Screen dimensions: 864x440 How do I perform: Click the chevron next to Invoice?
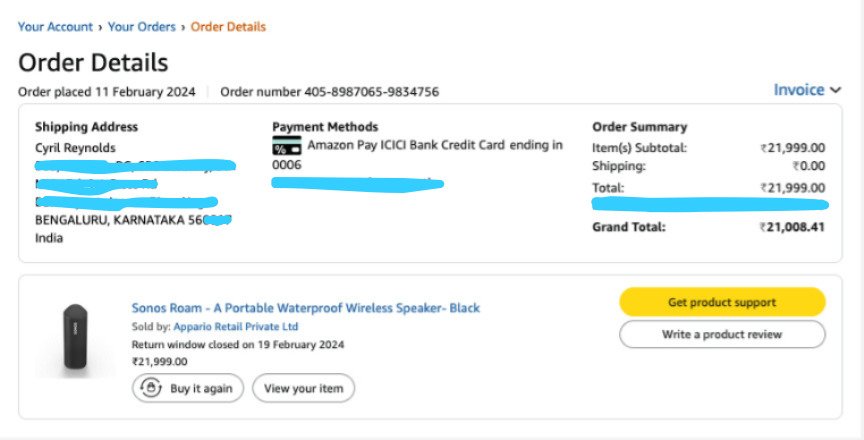(835, 90)
